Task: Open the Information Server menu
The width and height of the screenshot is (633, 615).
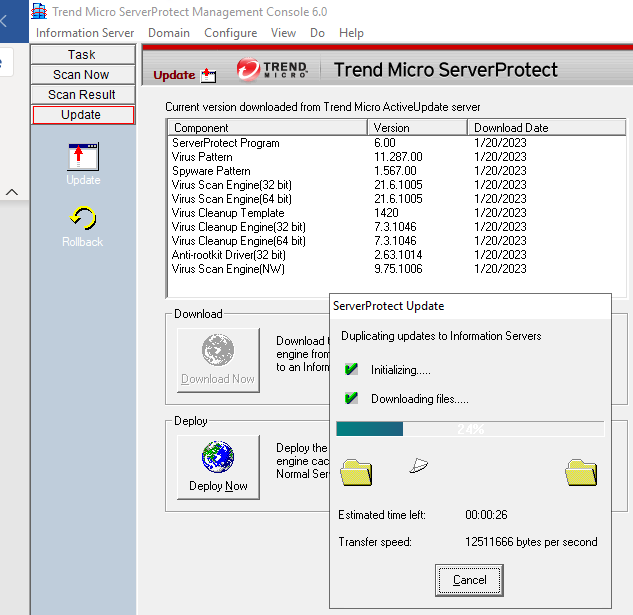Action: pos(85,33)
